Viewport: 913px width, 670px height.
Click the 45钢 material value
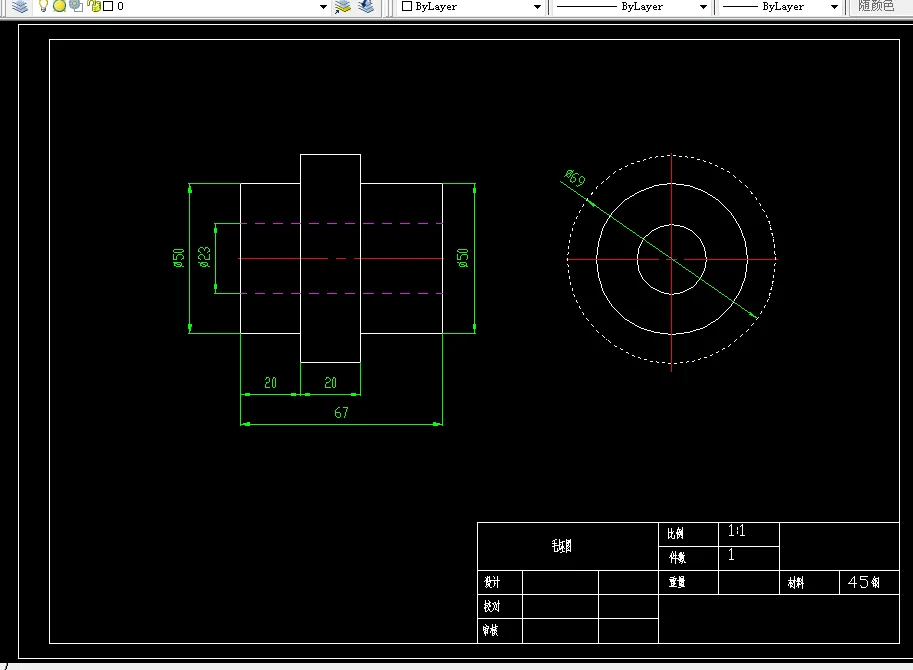tap(864, 582)
